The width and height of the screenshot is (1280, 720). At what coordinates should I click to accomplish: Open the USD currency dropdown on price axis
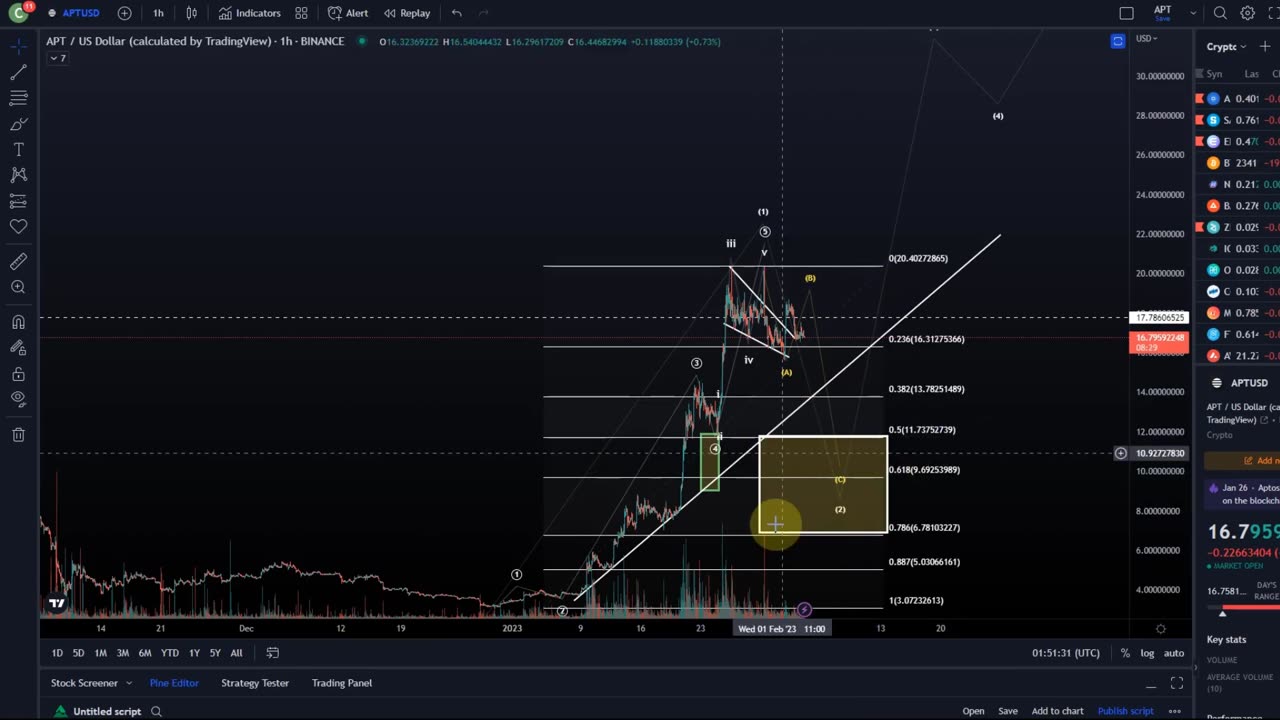click(x=1146, y=39)
